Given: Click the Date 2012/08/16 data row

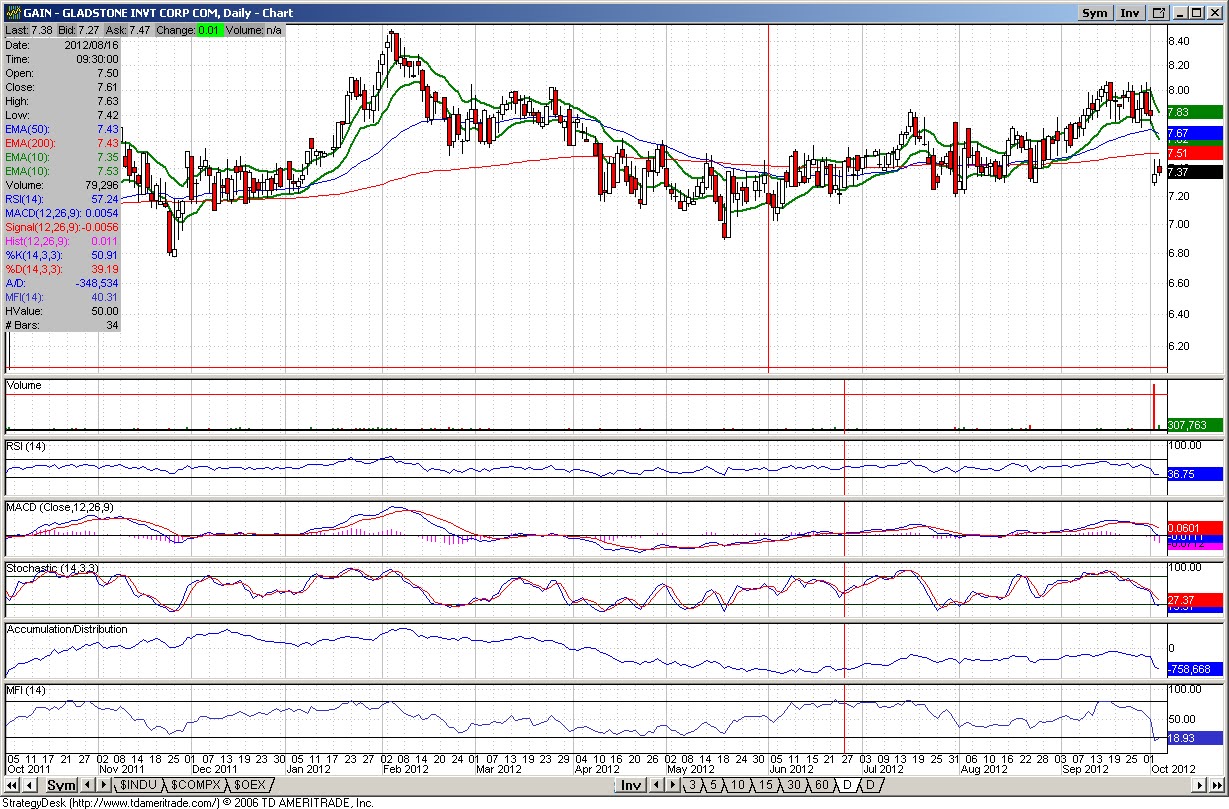Looking at the screenshot, I should (x=62, y=45).
